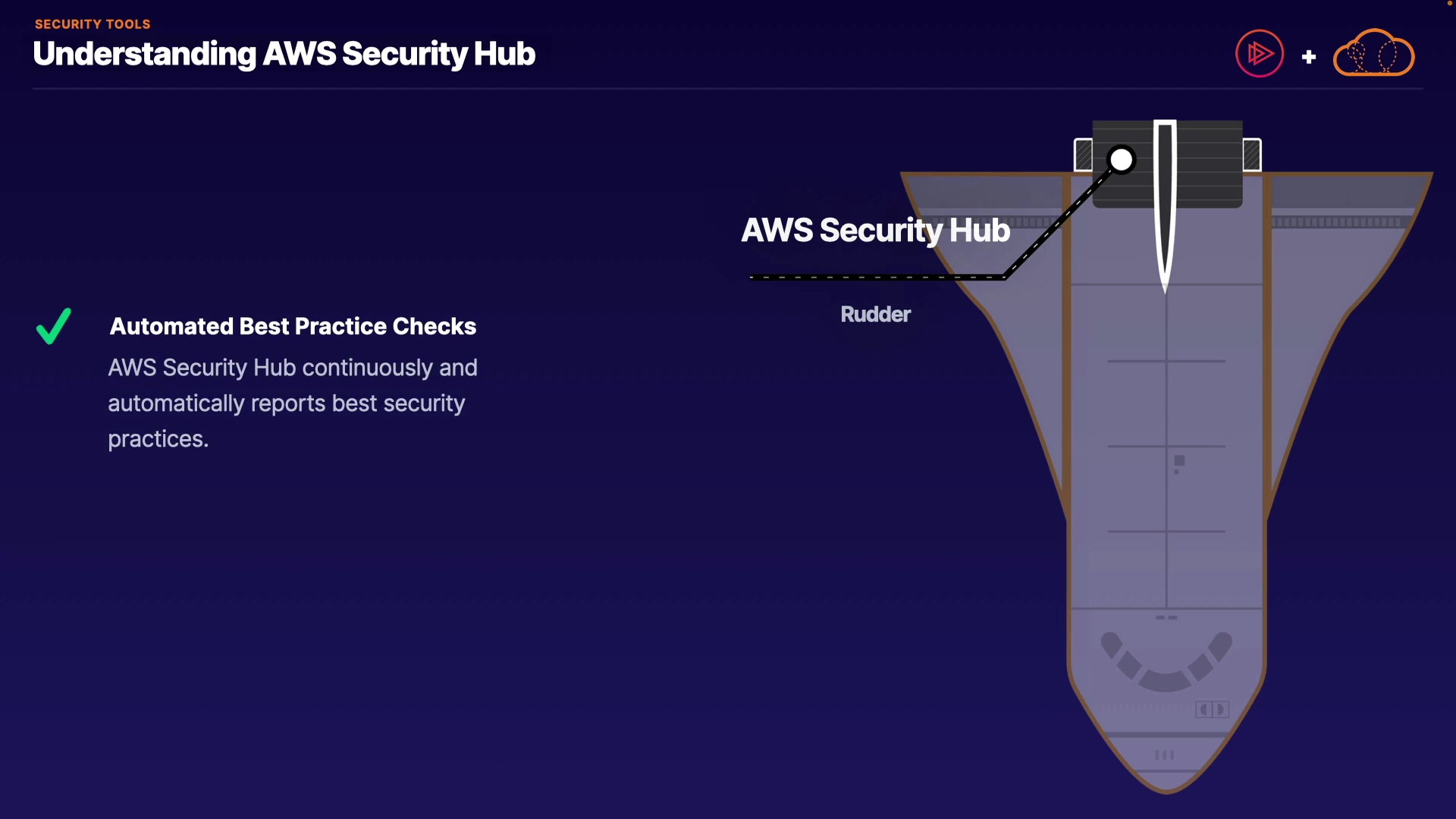Click the small twin half-circle box on the ship
The height and width of the screenshot is (819, 1456).
[1212, 709]
